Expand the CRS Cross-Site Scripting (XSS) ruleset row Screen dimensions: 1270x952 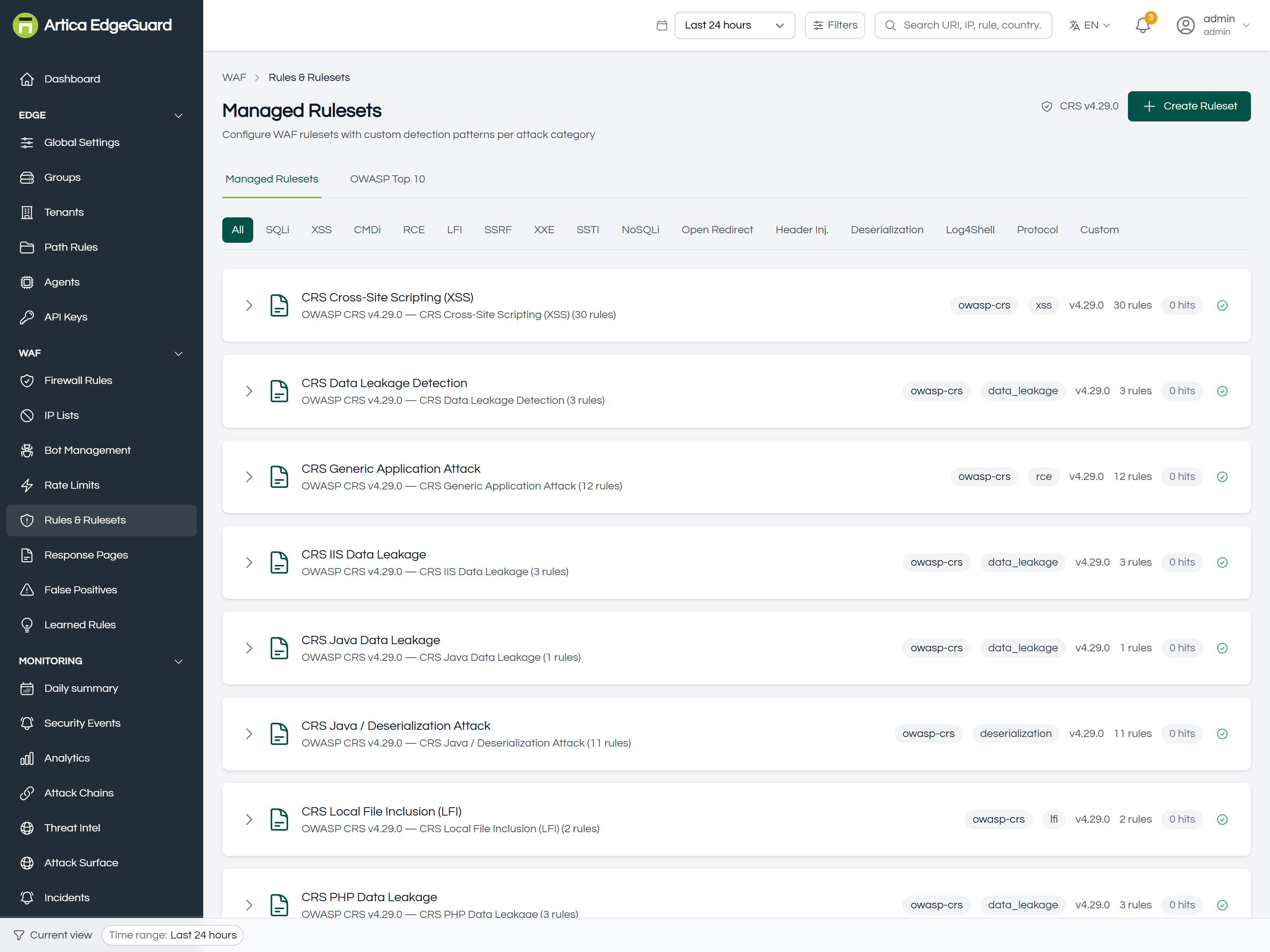249,305
